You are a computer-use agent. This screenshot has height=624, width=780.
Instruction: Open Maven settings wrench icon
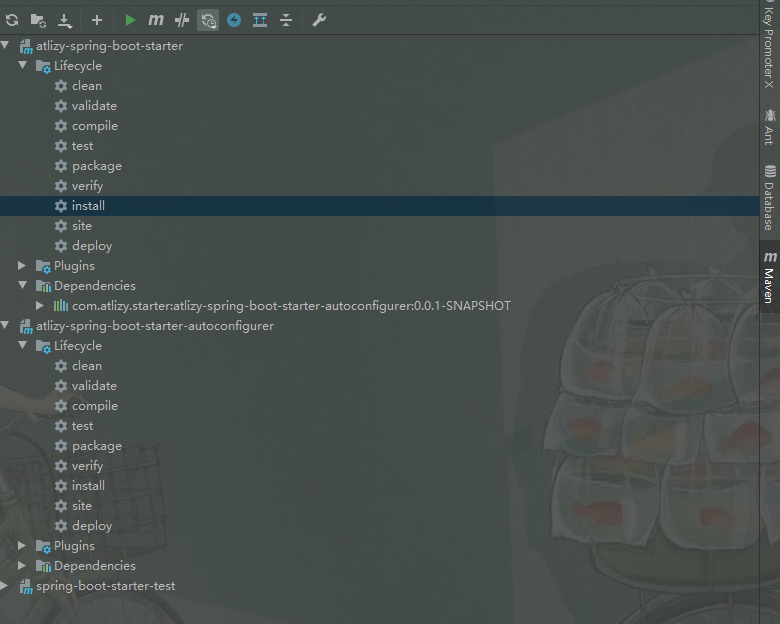319,20
